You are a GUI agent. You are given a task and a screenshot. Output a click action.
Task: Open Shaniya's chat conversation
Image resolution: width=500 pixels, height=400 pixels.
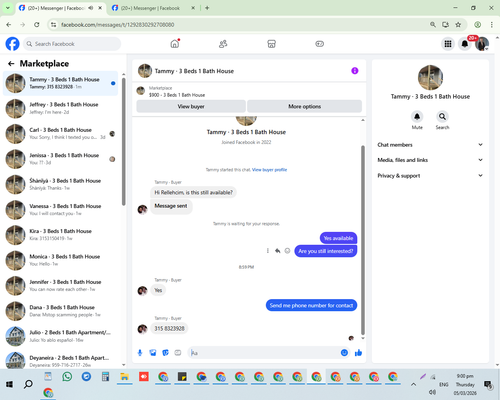61,184
